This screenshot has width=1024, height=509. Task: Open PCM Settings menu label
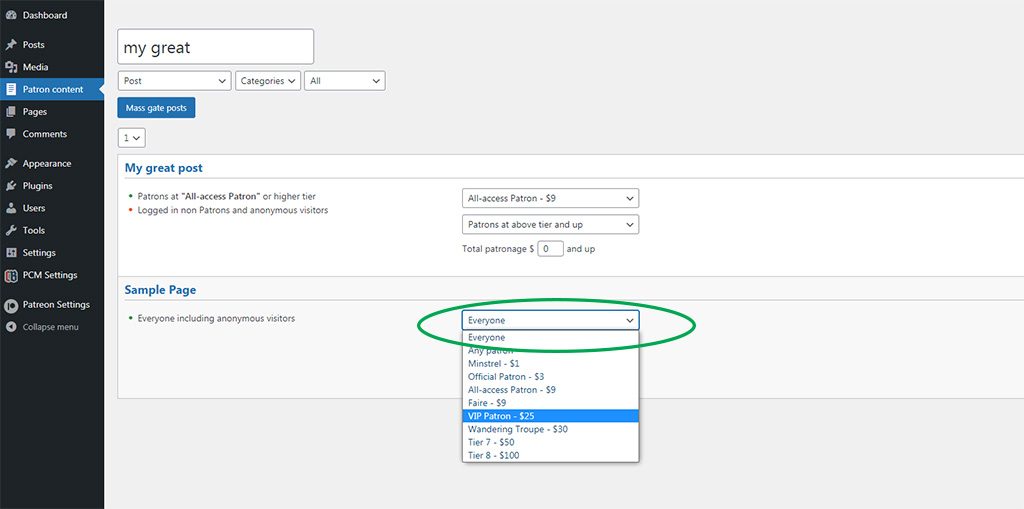(50, 275)
